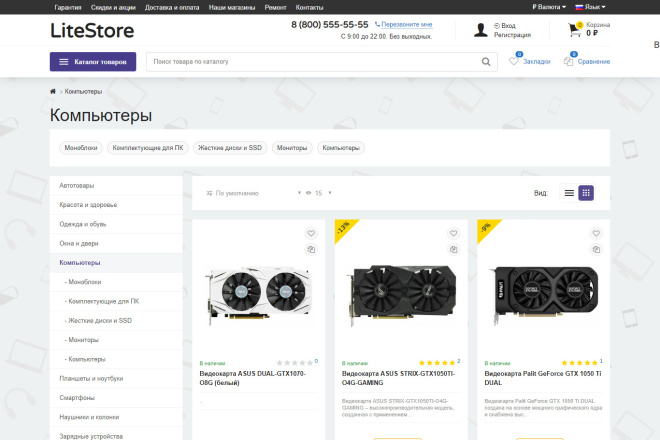Open the shopping cart icon
Screen dimensions: 660x440
(575, 29)
